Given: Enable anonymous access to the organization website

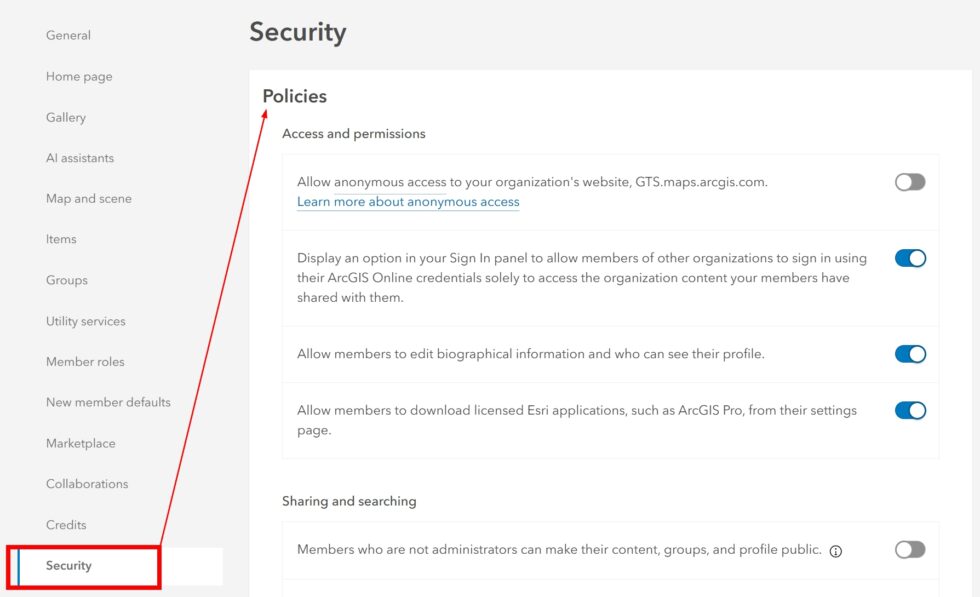Looking at the screenshot, I should [910, 182].
